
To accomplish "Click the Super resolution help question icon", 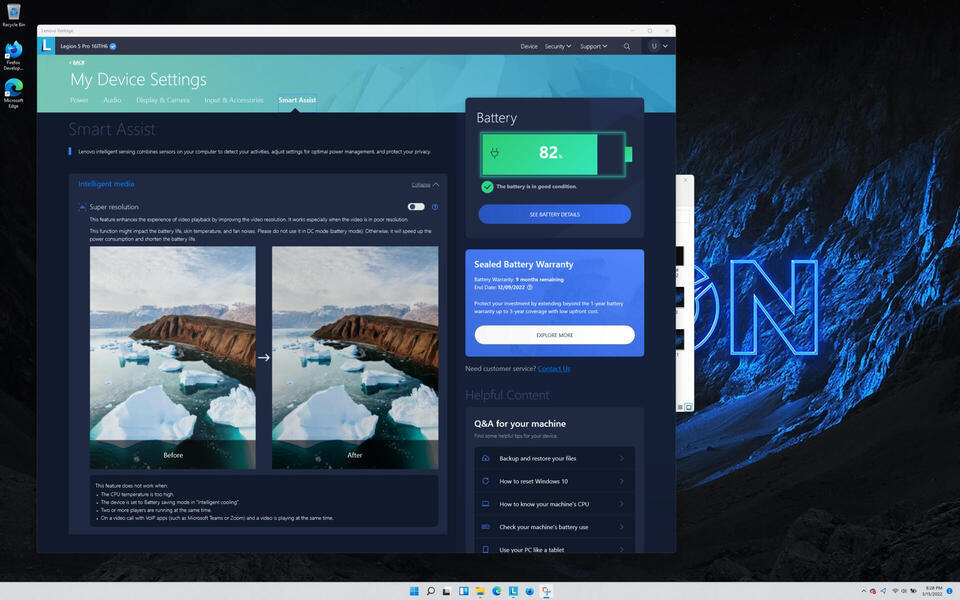I will (x=435, y=207).
